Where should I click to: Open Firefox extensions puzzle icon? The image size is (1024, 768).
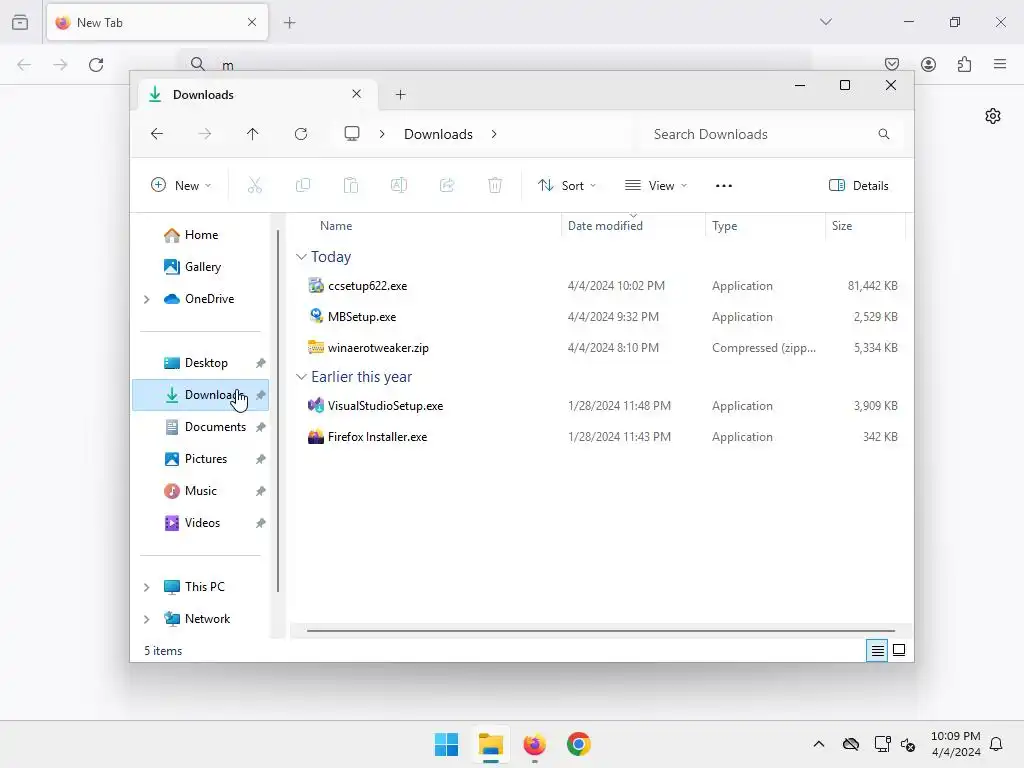[965, 64]
